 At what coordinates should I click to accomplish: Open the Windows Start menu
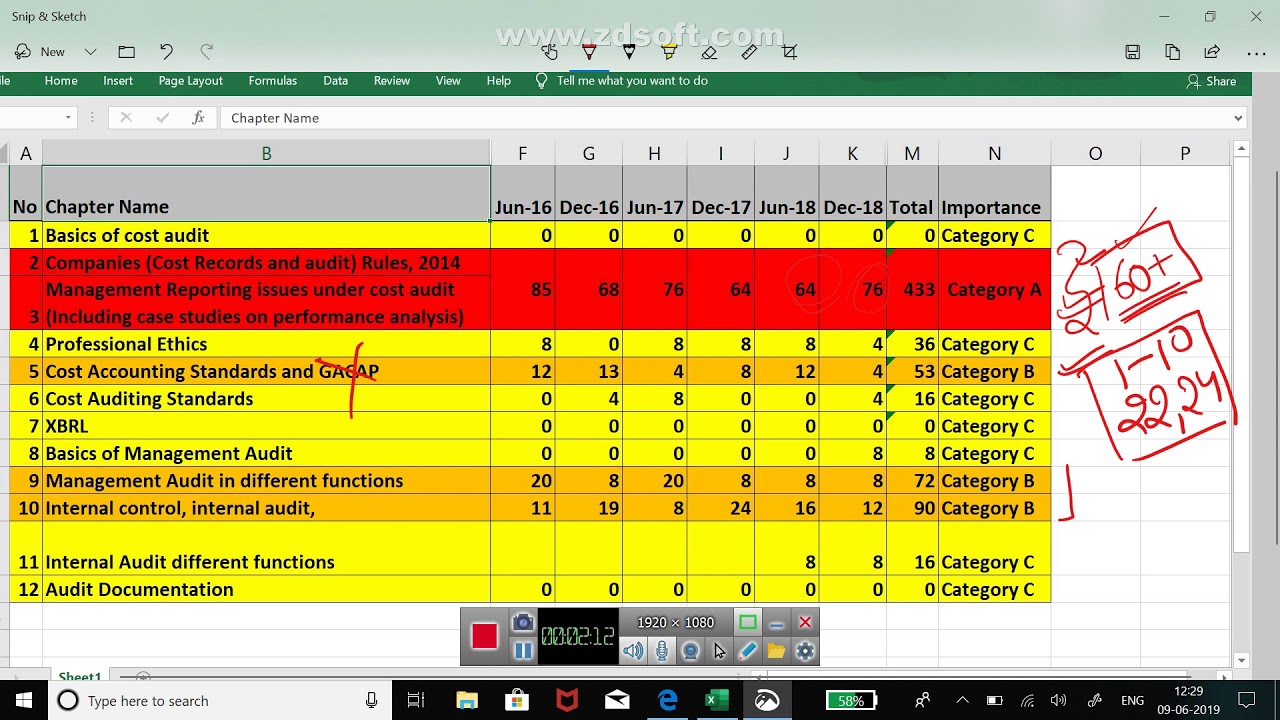tap(24, 701)
